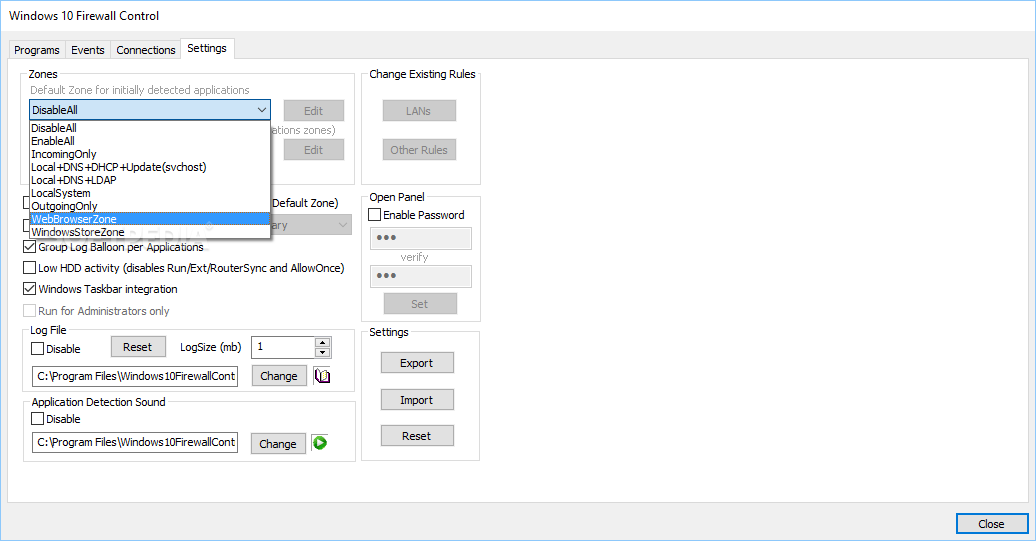Open the Connections tab
Screen dimensions: 1036x541
click(145, 50)
